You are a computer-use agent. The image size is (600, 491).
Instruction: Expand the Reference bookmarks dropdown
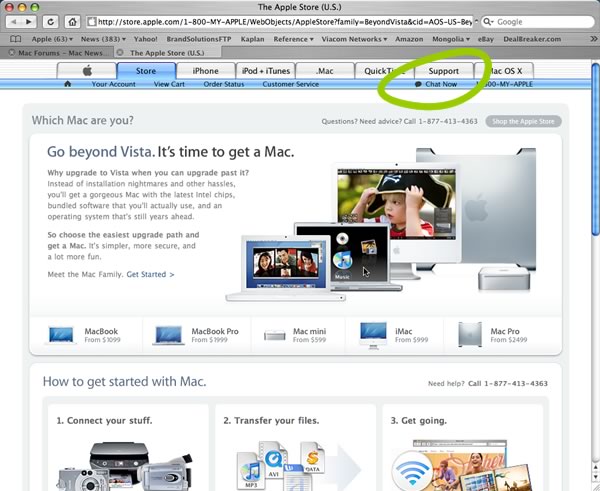(293, 39)
